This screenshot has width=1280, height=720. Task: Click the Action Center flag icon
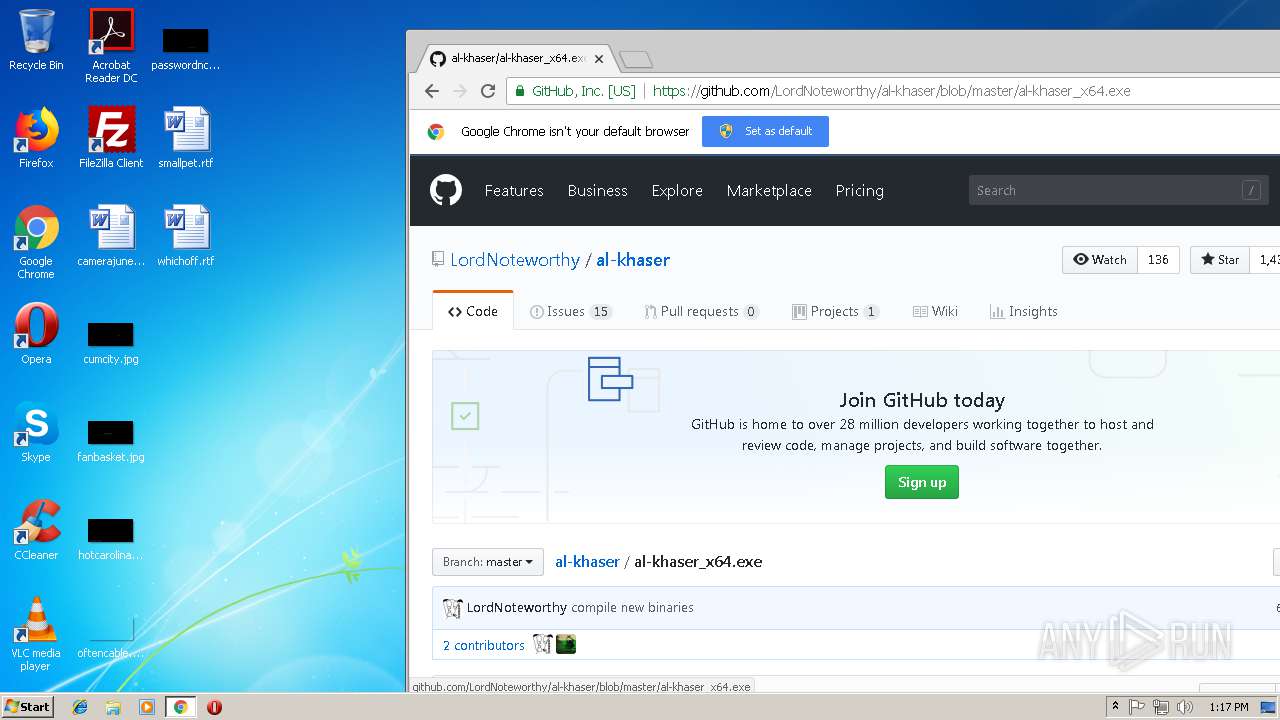pos(1137,707)
